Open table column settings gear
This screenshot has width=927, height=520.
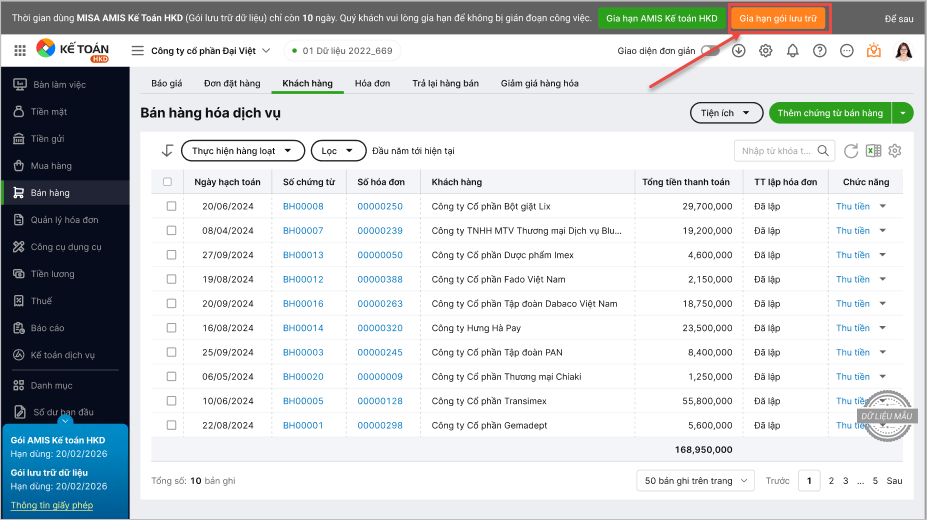coord(895,151)
